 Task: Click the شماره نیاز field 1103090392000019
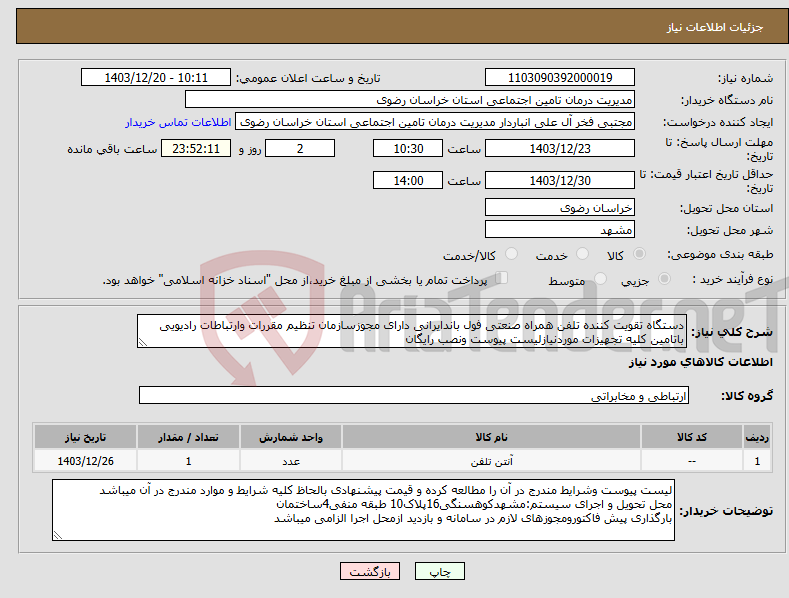[x=560, y=78]
